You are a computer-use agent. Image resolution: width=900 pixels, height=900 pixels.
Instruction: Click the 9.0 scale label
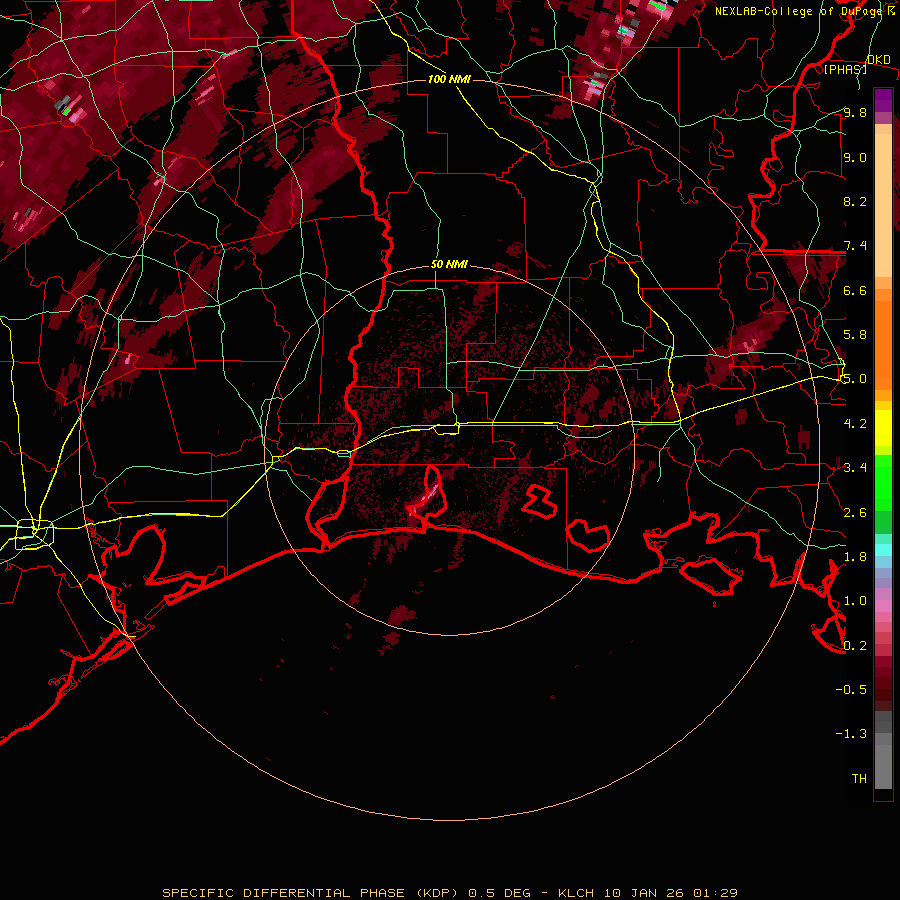pyautogui.click(x=855, y=157)
